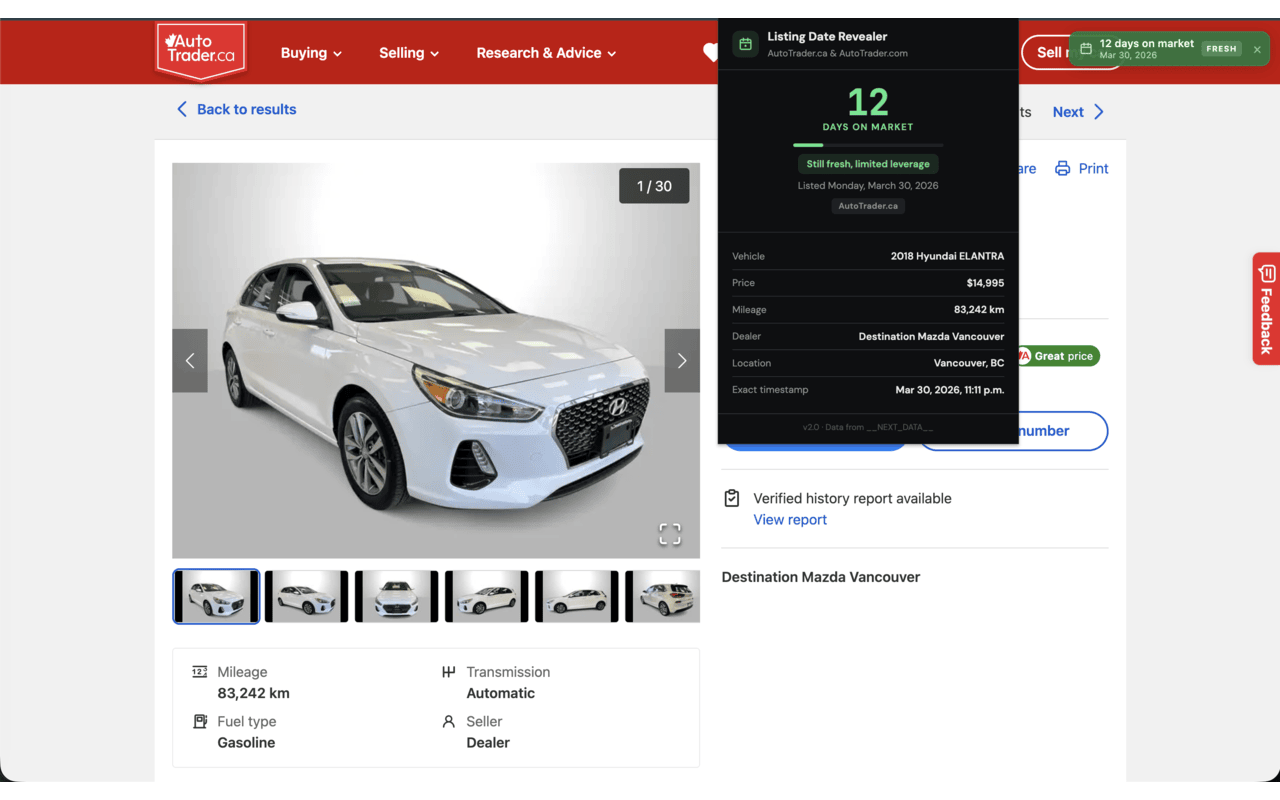1280x800 pixels.
Task: Open the Feedback side tab
Action: pyautogui.click(x=1266, y=308)
